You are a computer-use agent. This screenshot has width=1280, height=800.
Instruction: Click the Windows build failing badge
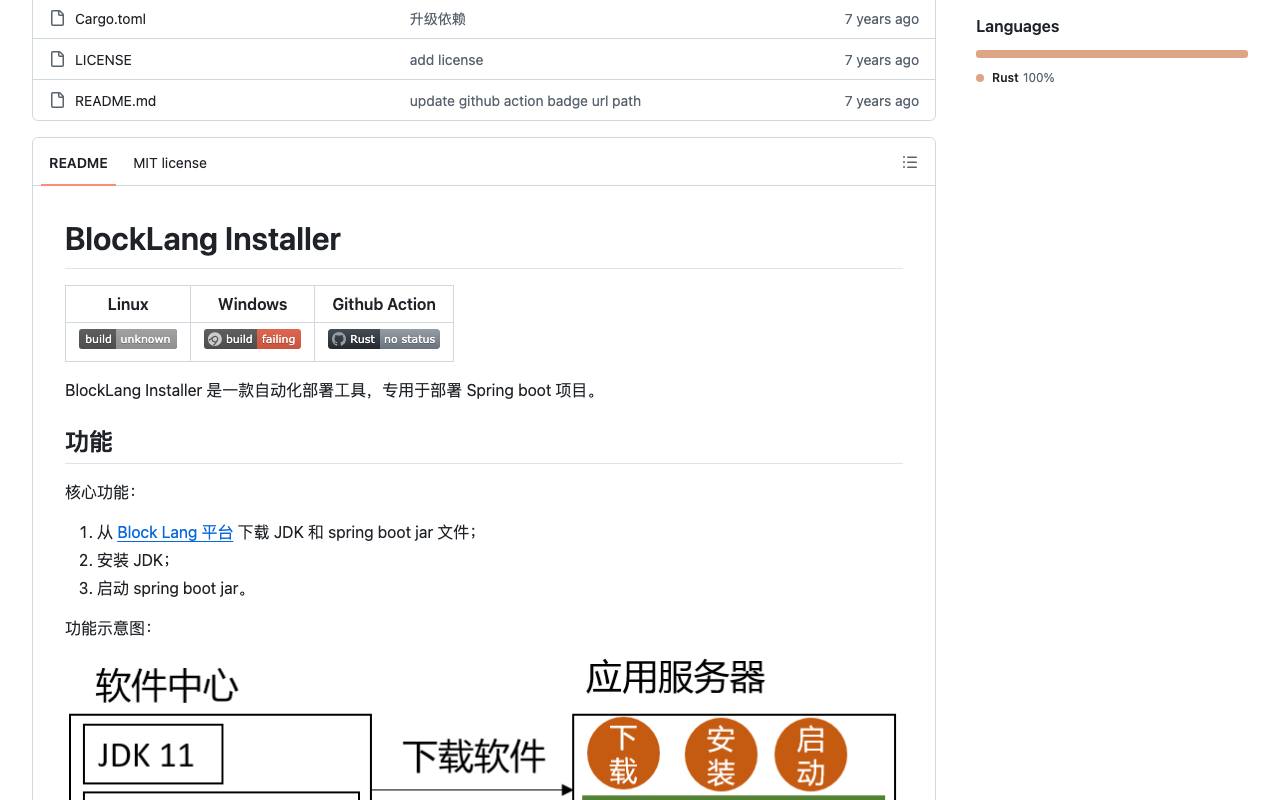(252, 339)
